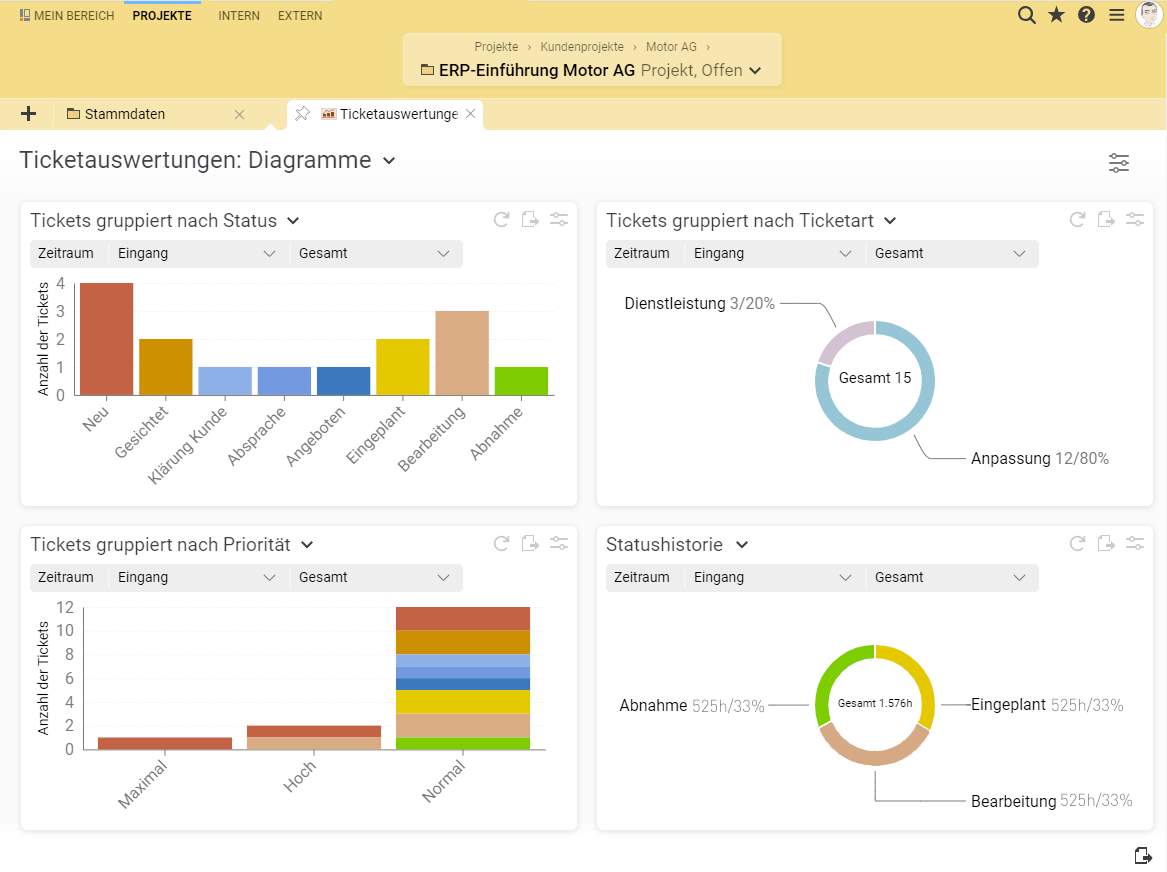Open the hamburger menu icon
This screenshot has width=1167, height=872.
coord(1117,15)
